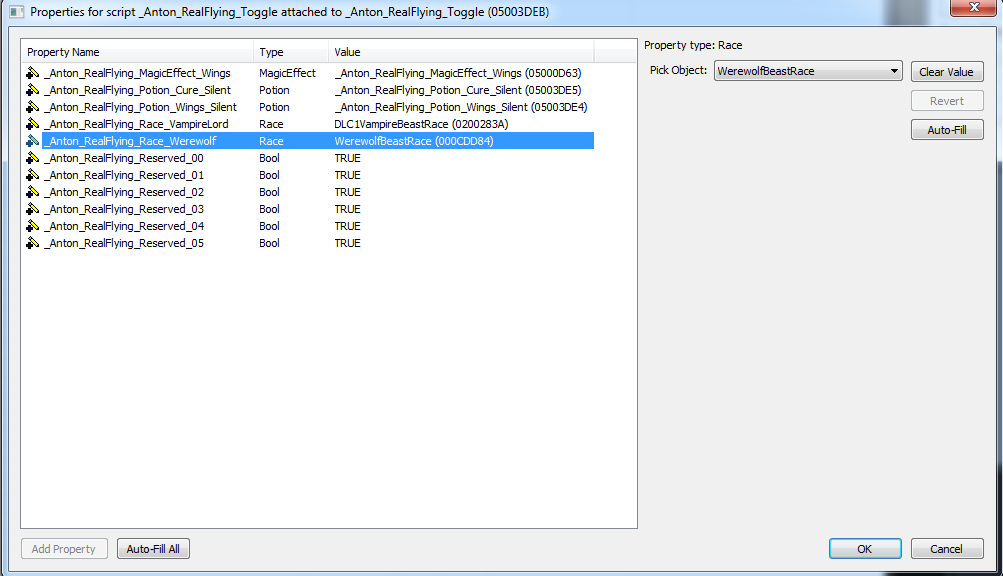Image resolution: width=1003 pixels, height=576 pixels.
Task: Select the _Anton_RealFlying_Reserved_00 property name
Action: click(x=123, y=158)
